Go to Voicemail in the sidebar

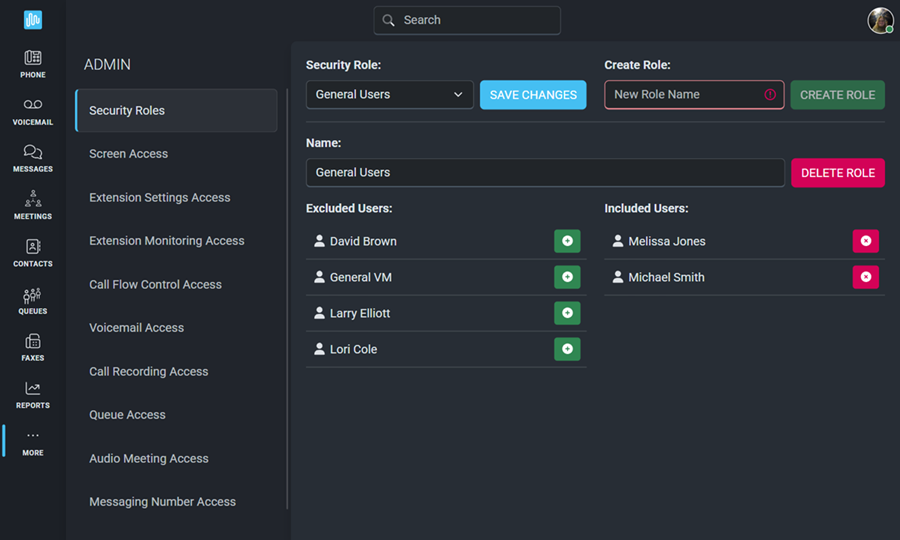point(33,111)
